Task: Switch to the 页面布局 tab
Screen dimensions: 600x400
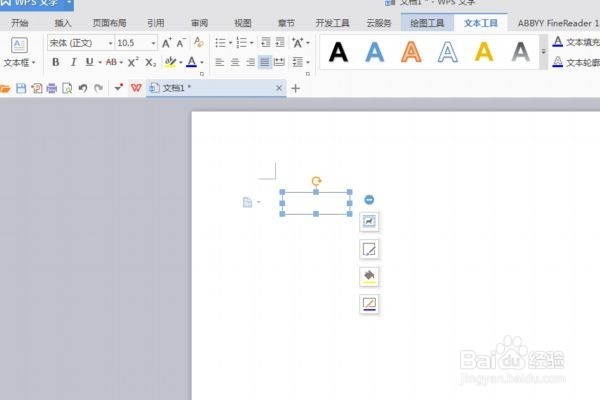Action: tap(109, 23)
